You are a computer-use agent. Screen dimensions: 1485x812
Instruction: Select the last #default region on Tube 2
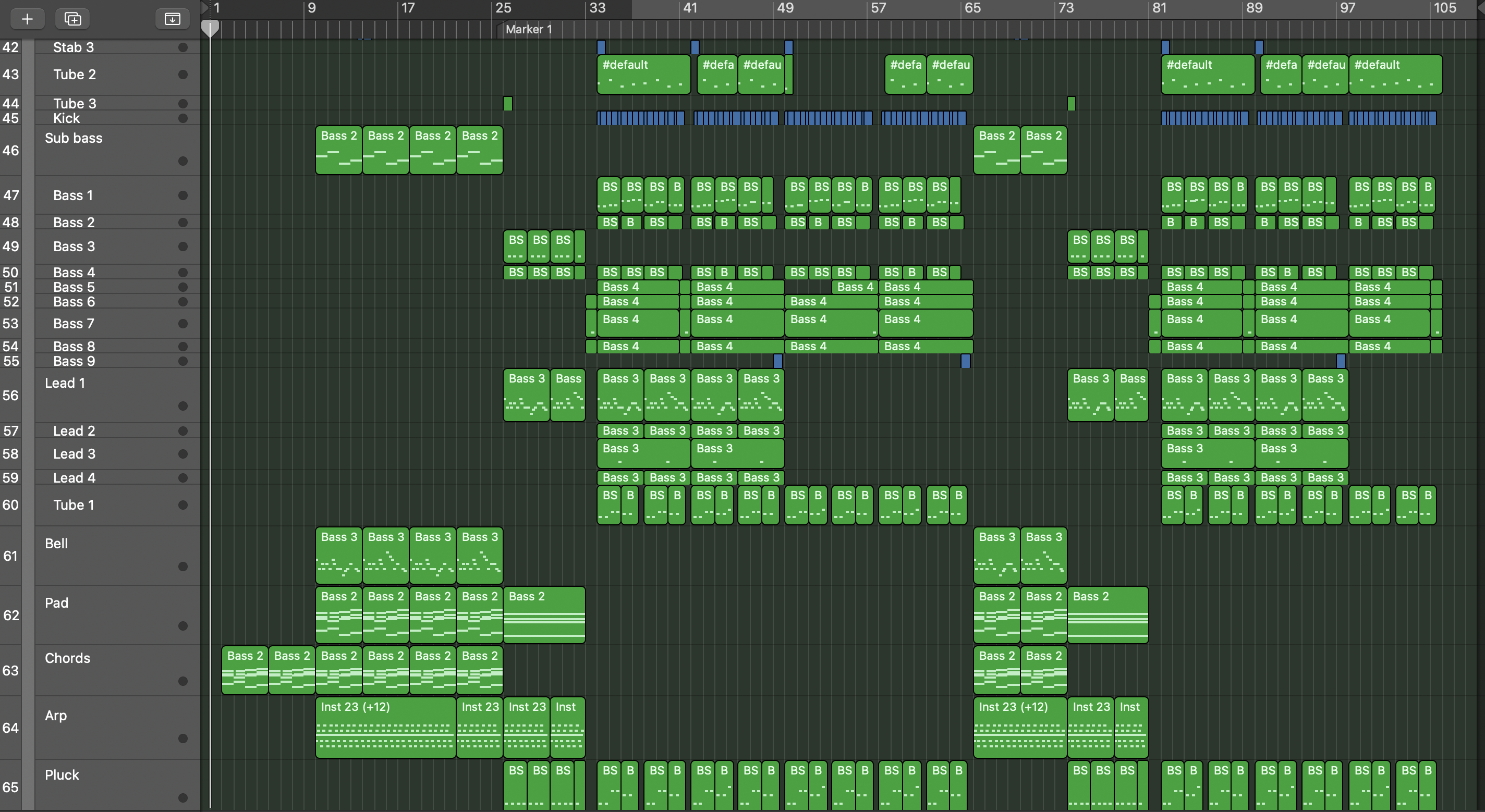(1395, 75)
